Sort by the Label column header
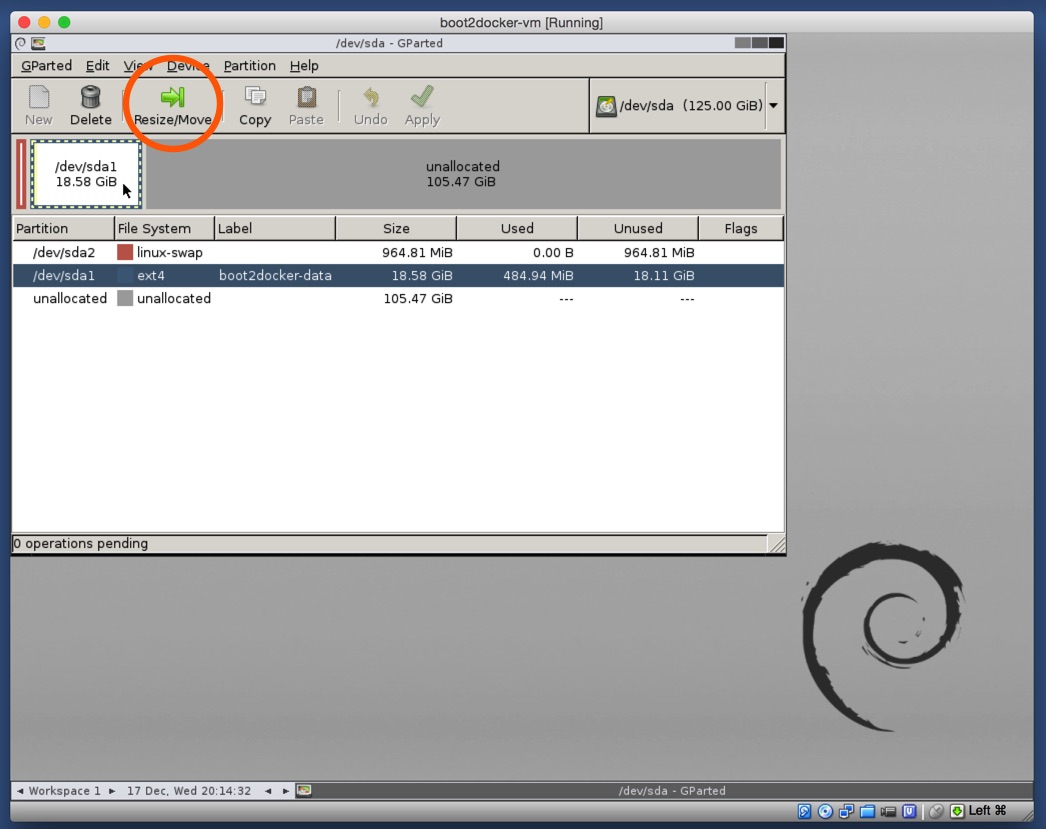Screen dimensions: 1046x829 point(275,228)
